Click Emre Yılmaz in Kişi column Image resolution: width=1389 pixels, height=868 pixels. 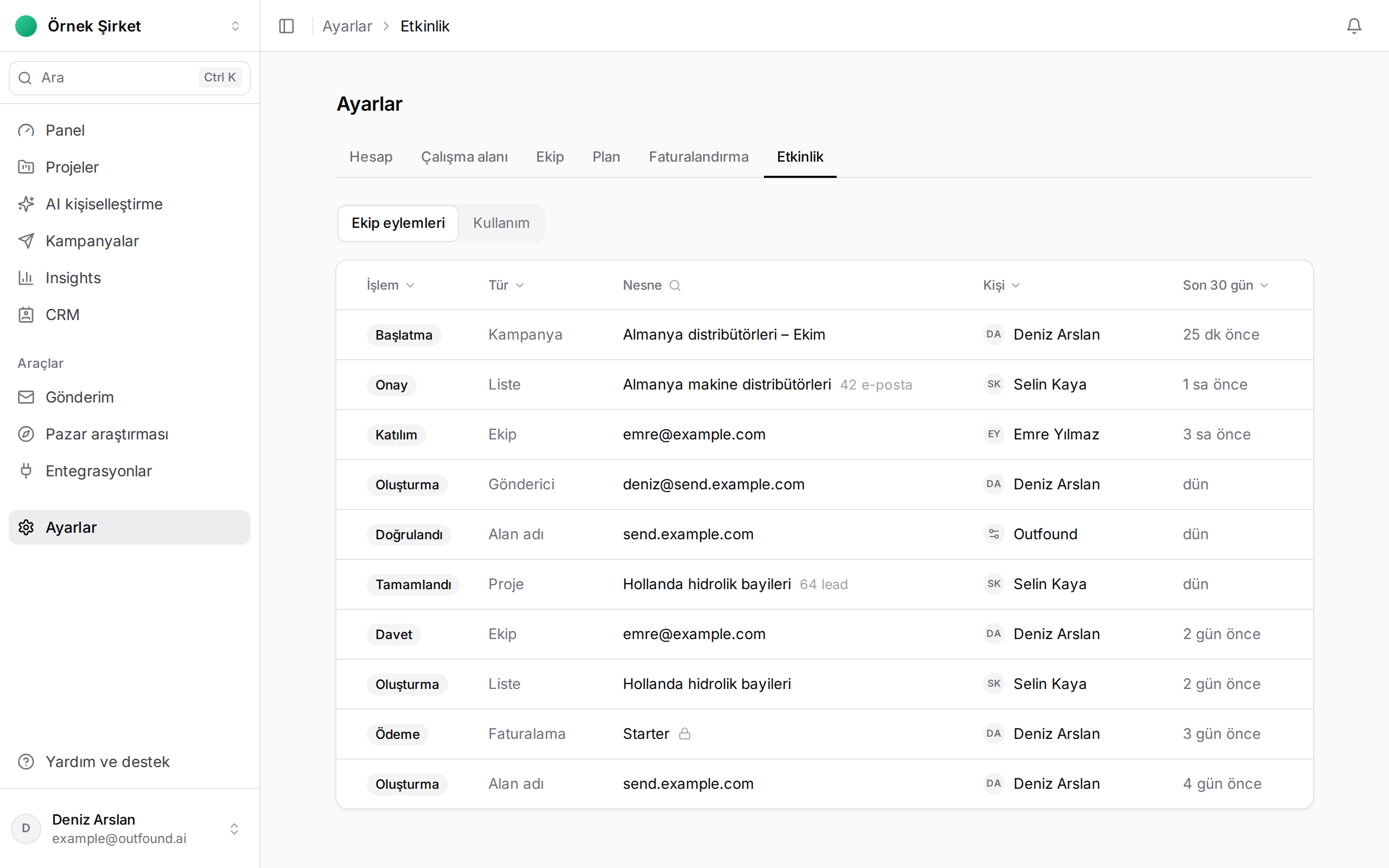pos(1056,435)
